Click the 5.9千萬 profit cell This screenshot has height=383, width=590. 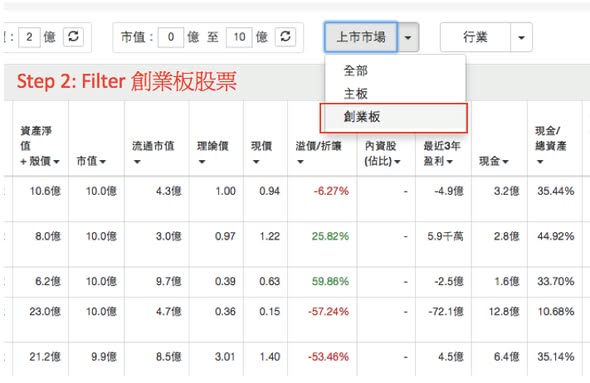[445, 236]
